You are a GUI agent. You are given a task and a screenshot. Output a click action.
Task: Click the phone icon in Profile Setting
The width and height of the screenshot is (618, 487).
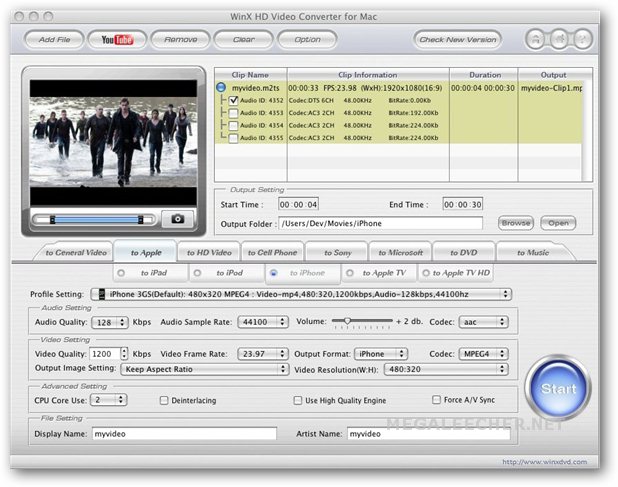[102, 294]
